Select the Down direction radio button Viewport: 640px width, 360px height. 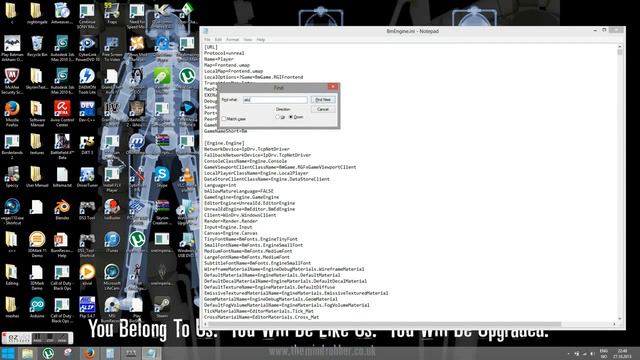(291, 117)
